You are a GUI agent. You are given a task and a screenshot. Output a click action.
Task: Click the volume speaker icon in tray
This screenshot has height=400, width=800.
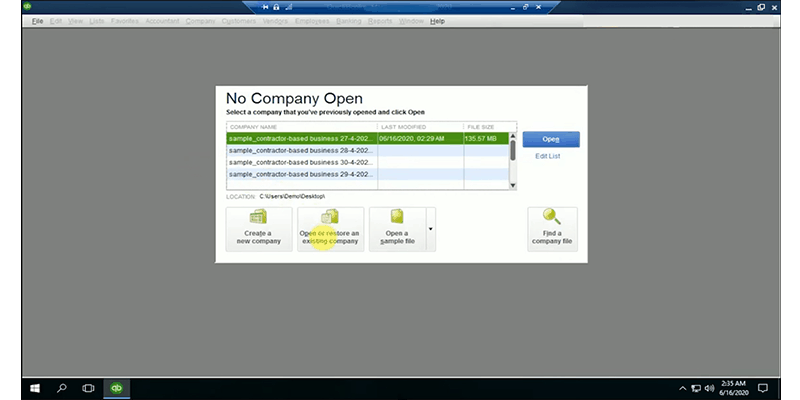coord(709,388)
